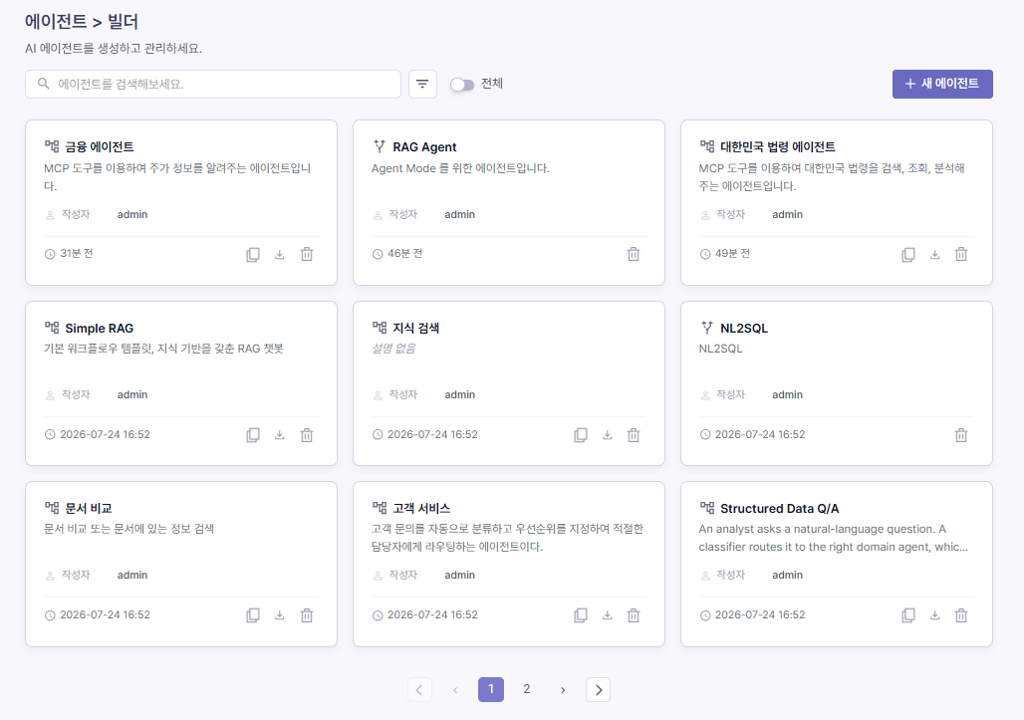The height and width of the screenshot is (720, 1024).
Task: Delete the 고객 서비스 agent
Action: tap(633, 615)
